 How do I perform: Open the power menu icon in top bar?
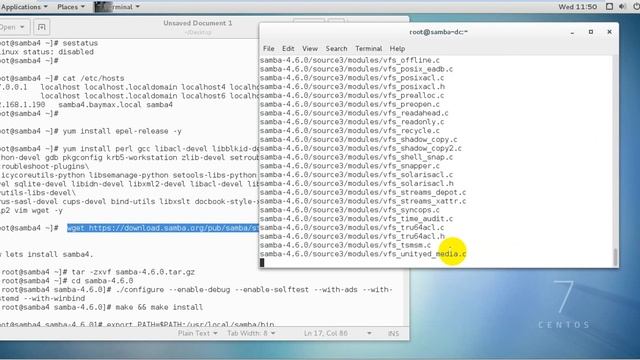coord(636,7)
